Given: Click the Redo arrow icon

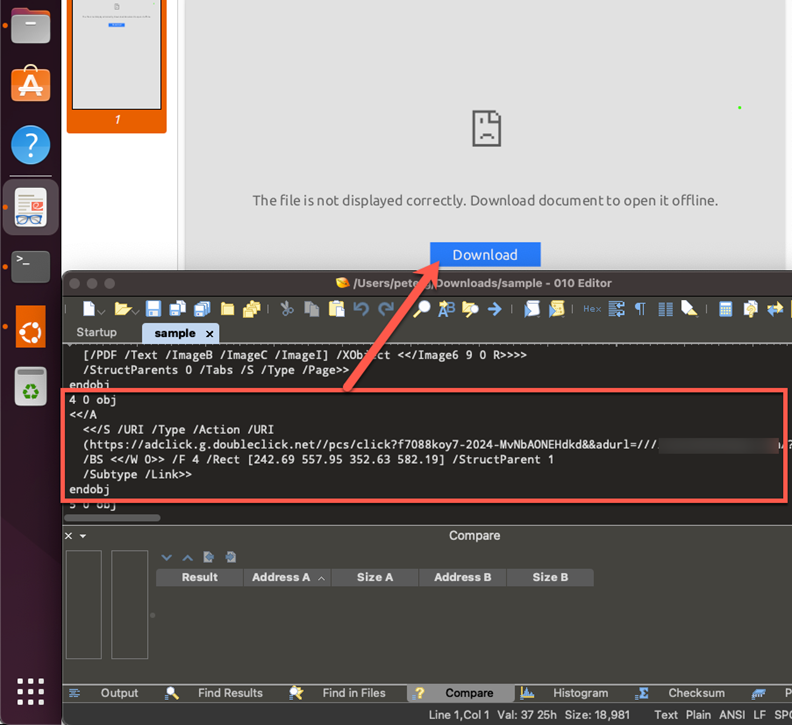Looking at the screenshot, I should click(x=385, y=309).
